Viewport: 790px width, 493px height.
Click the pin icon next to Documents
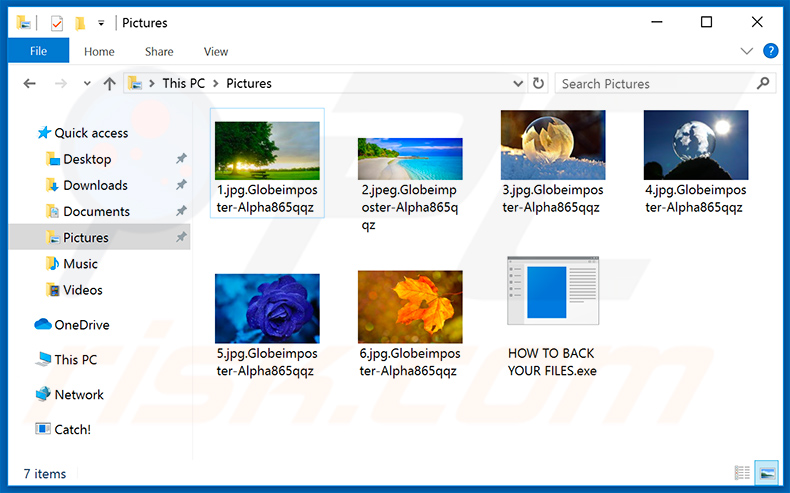click(x=181, y=211)
